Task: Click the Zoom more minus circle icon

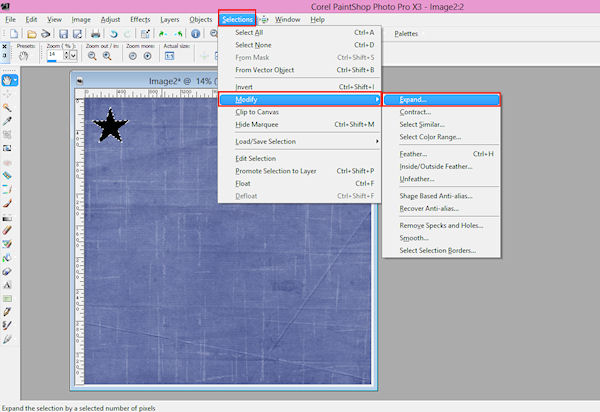Action: click(133, 56)
